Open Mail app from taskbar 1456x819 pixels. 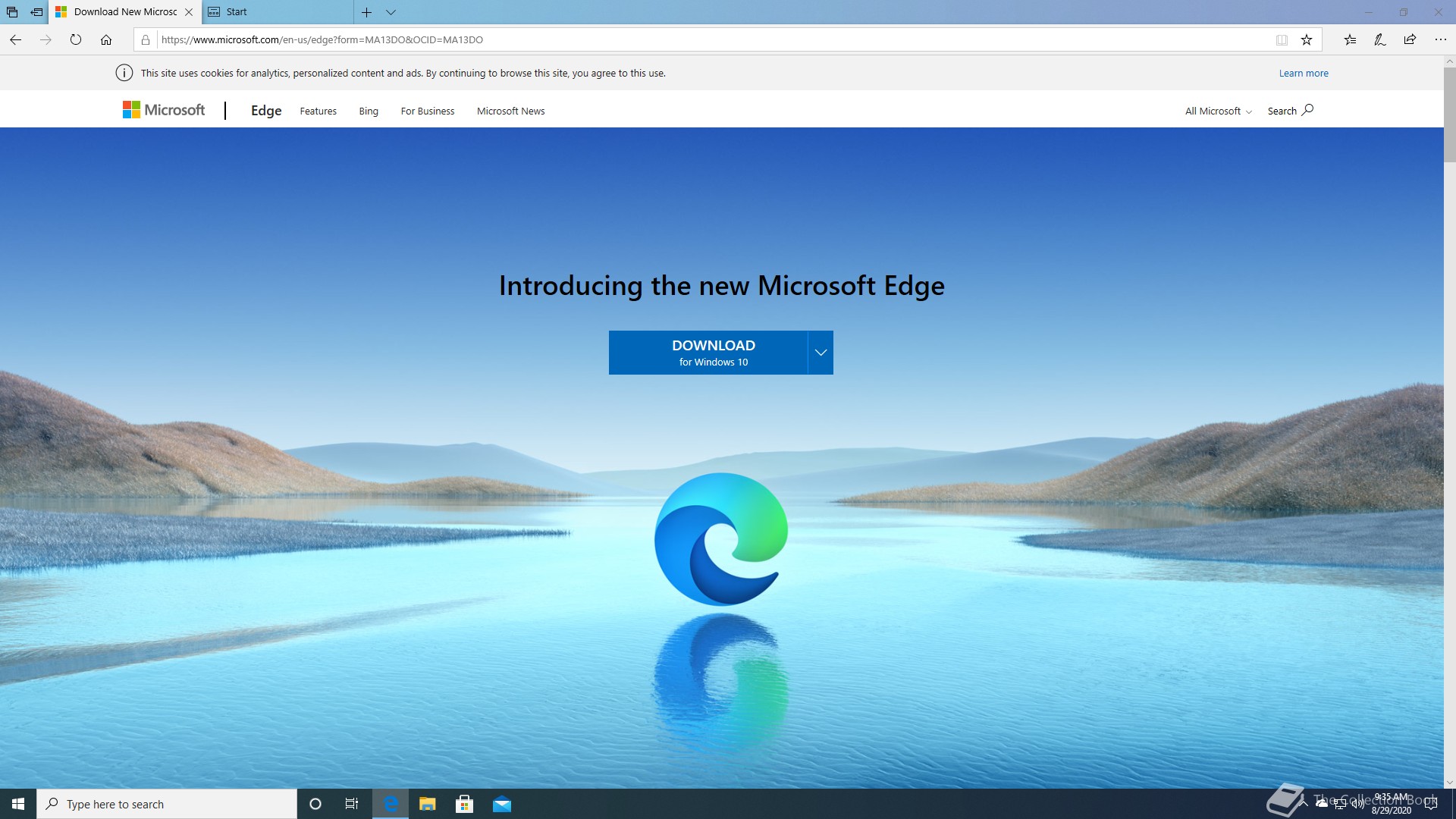pos(502,804)
